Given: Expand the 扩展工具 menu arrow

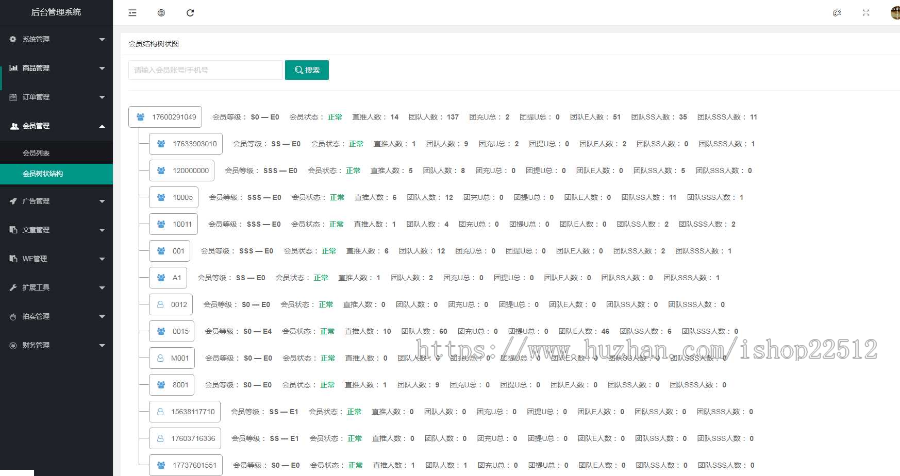Looking at the screenshot, I should [x=102, y=288].
